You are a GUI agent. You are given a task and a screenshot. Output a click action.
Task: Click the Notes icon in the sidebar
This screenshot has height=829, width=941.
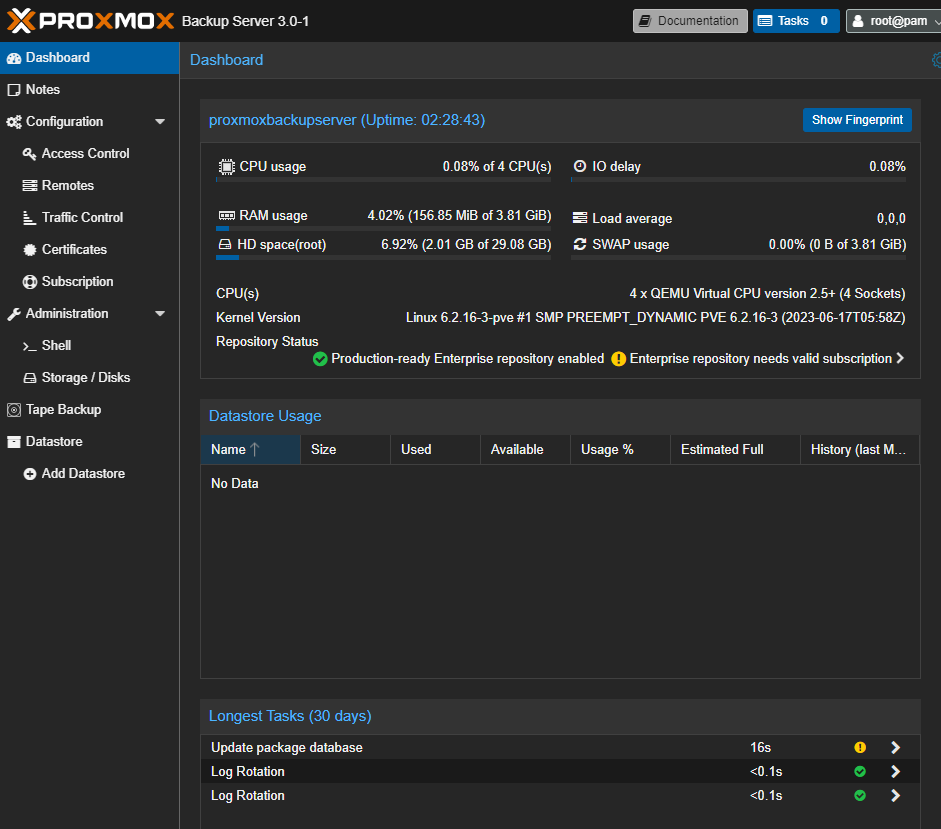pyautogui.click(x=14, y=90)
